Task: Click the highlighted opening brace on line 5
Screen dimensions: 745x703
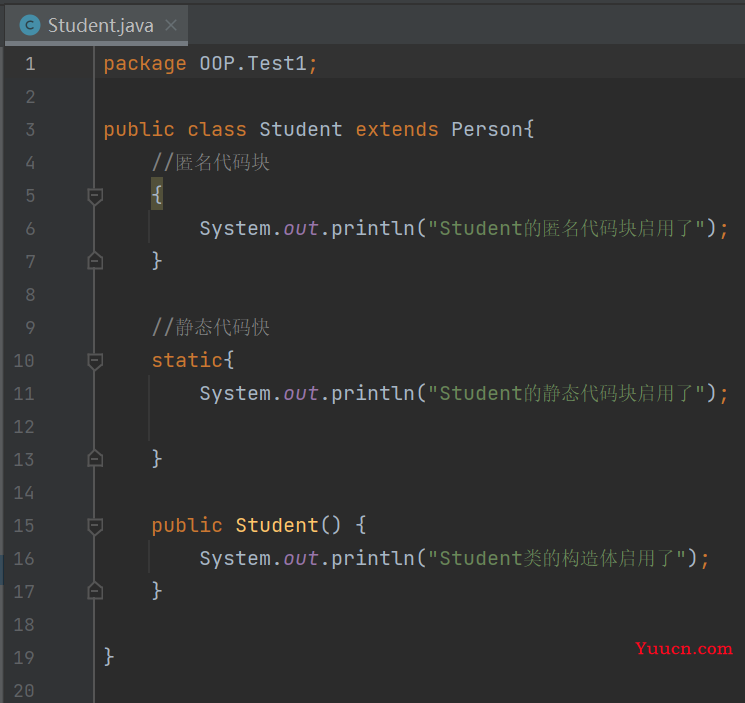Action: click(x=157, y=194)
